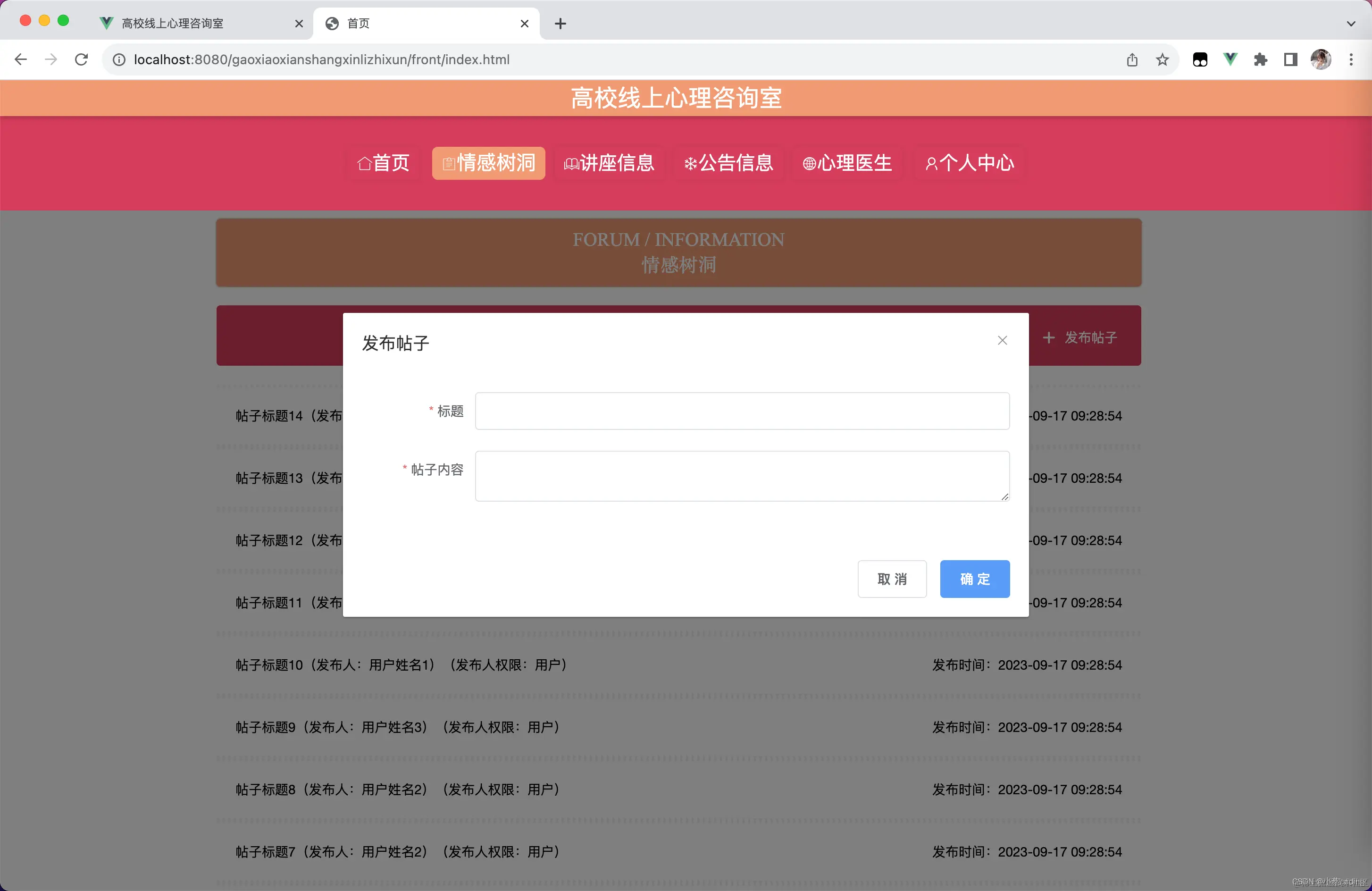1372x891 pixels.
Task: Click 确定 to submit the new post
Action: (x=974, y=579)
